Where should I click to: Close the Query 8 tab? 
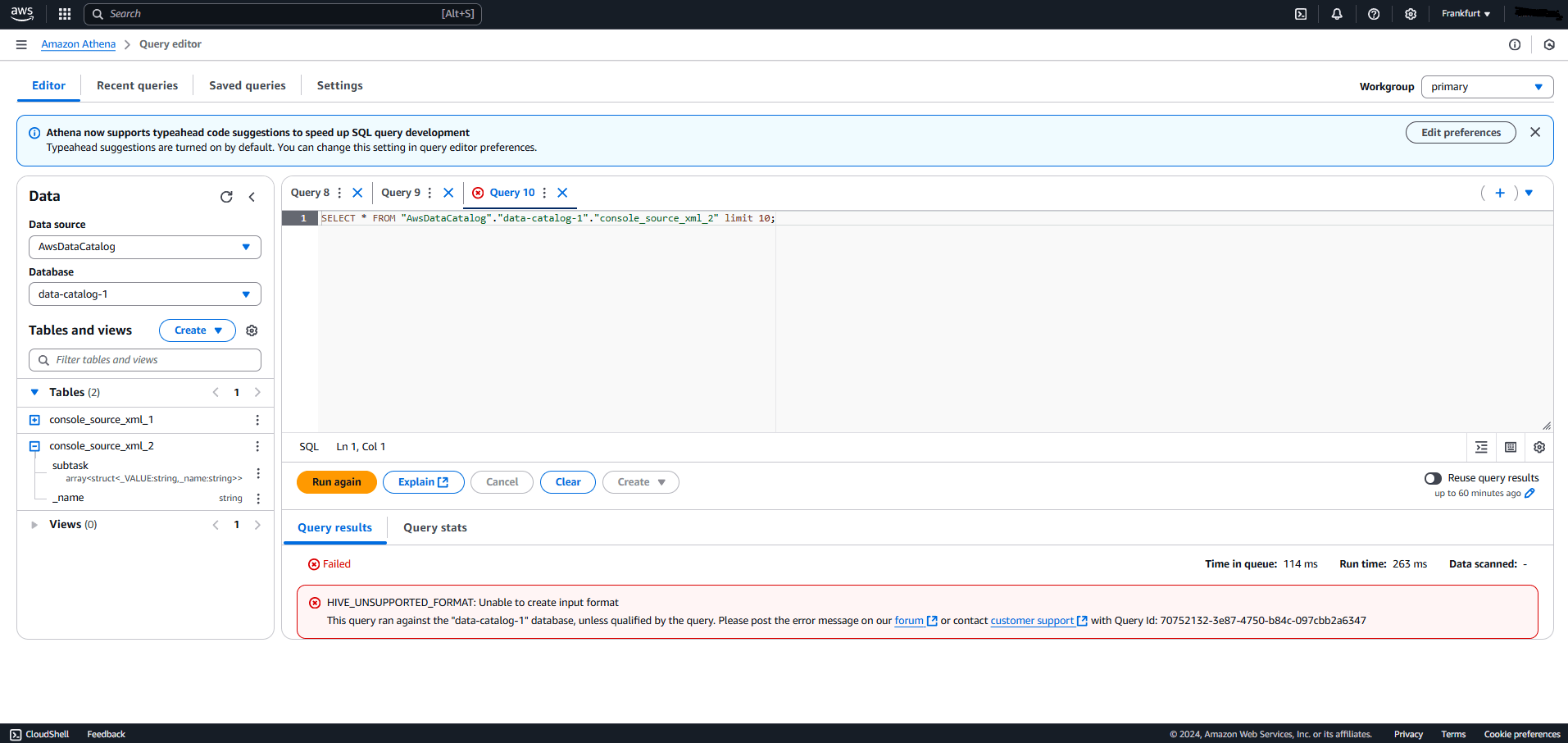[357, 193]
